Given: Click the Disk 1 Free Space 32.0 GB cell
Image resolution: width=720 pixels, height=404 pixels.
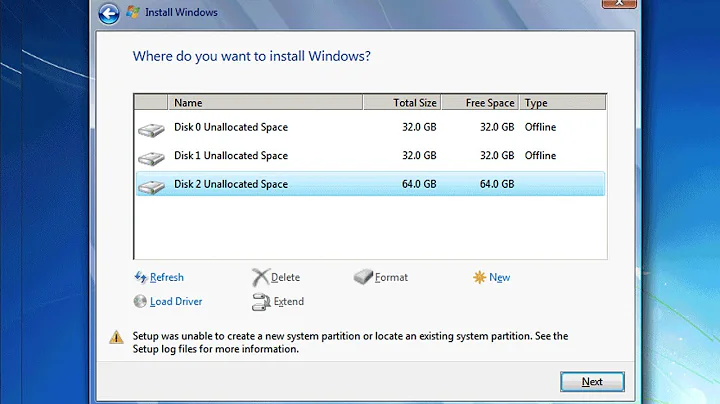Looking at the screenshot, I should [497, 156].
